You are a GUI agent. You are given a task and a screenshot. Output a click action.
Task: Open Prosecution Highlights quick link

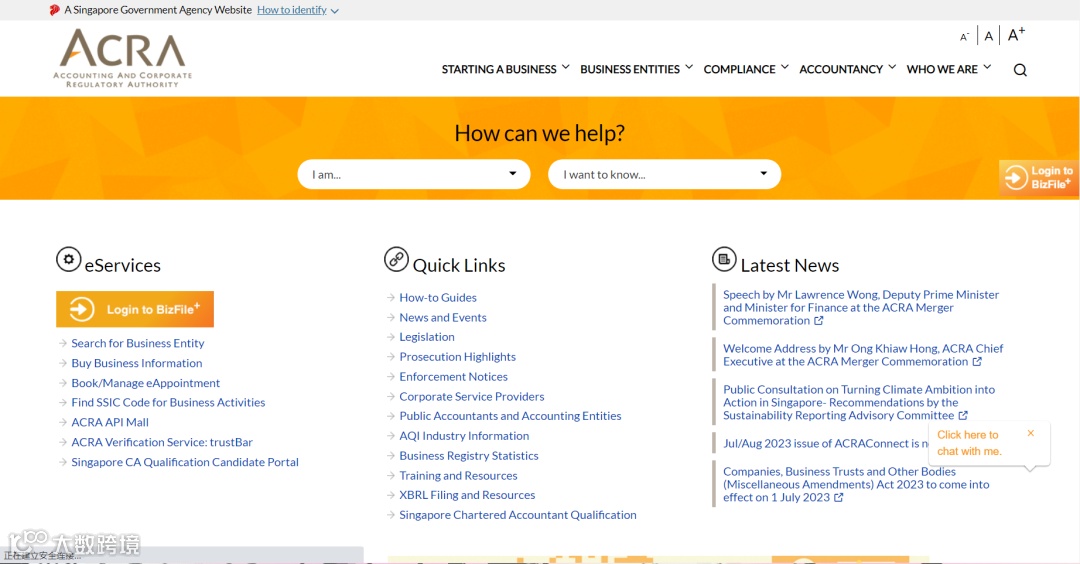pyautogui.click(x=457, y=357)
